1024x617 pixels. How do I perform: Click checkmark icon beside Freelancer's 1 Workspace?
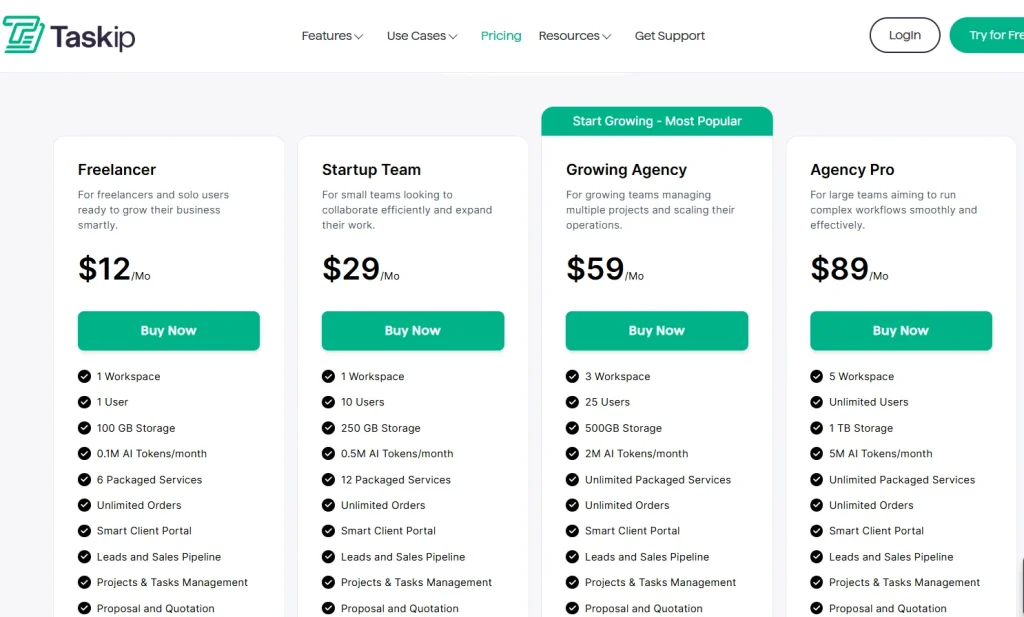click(x=84, y=376)
